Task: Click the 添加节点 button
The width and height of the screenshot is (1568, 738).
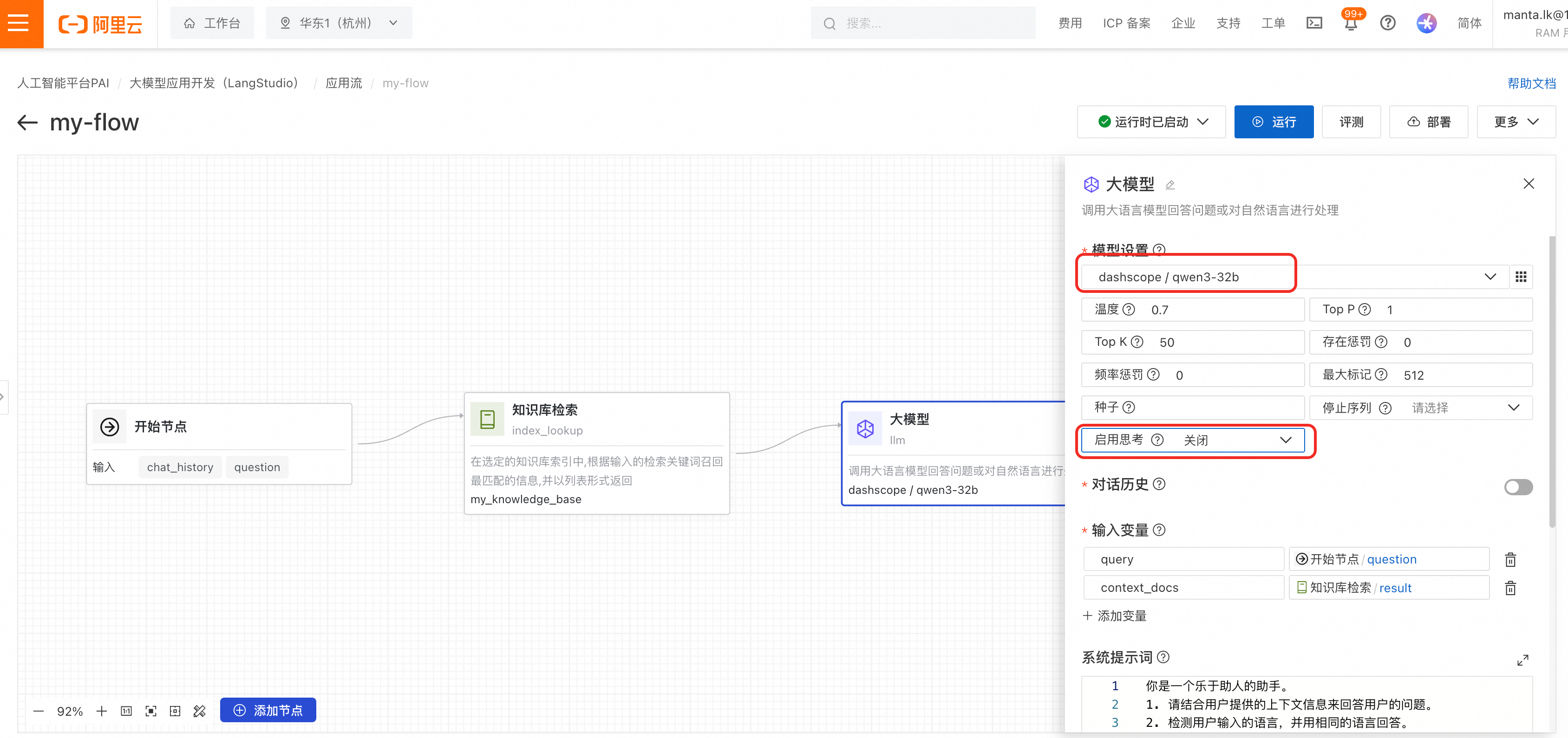Action: 268,710
